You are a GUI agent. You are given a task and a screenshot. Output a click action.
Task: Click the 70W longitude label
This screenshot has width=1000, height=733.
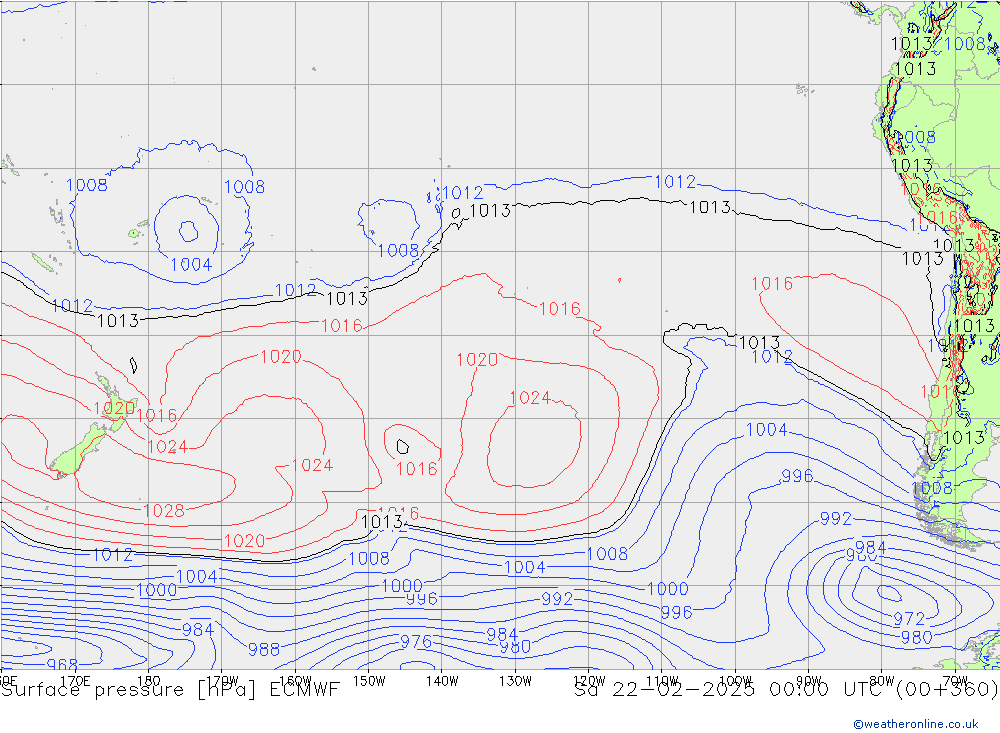[955, 680]
